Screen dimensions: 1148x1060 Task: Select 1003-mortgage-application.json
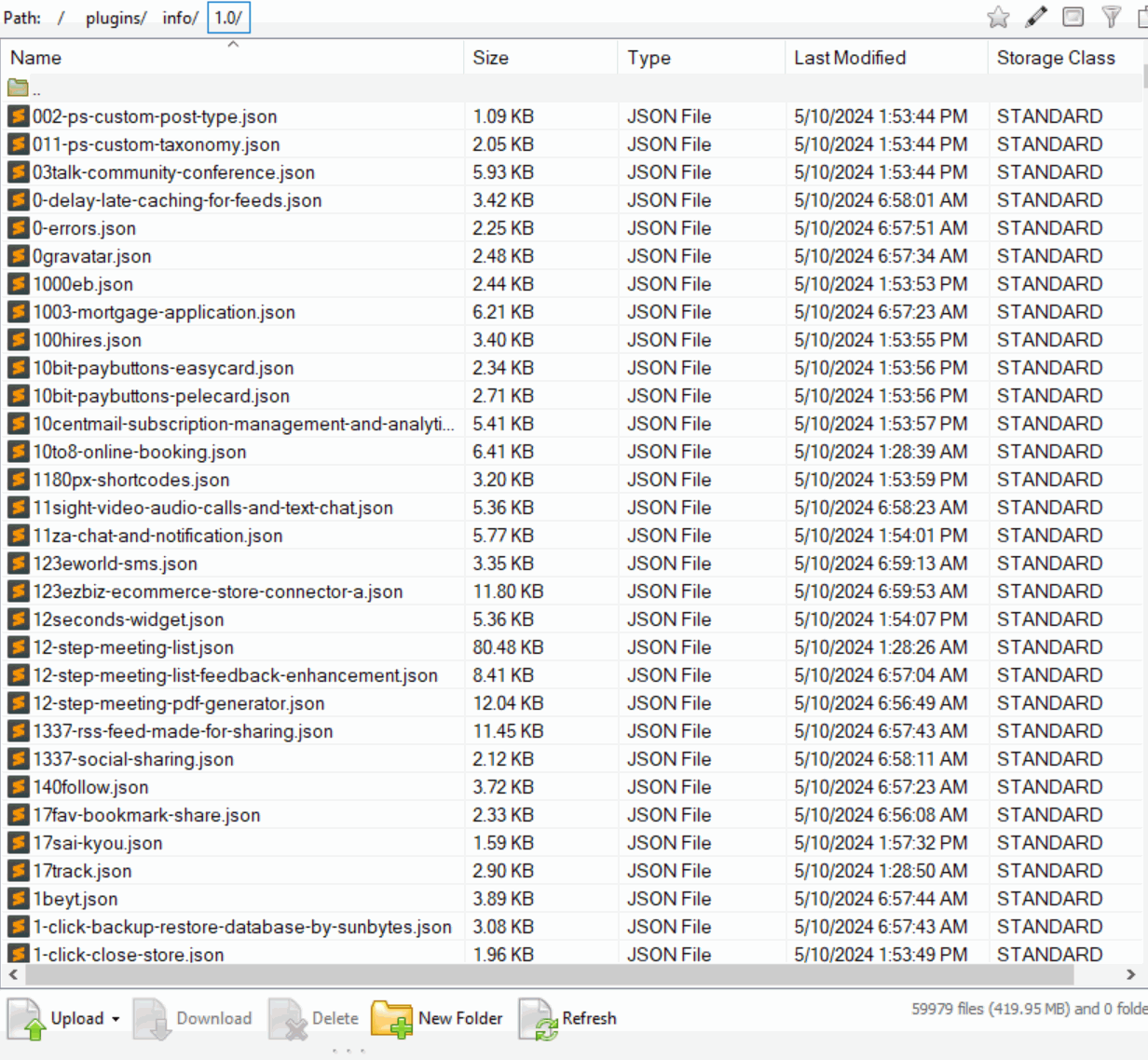[x=164, y=312]
